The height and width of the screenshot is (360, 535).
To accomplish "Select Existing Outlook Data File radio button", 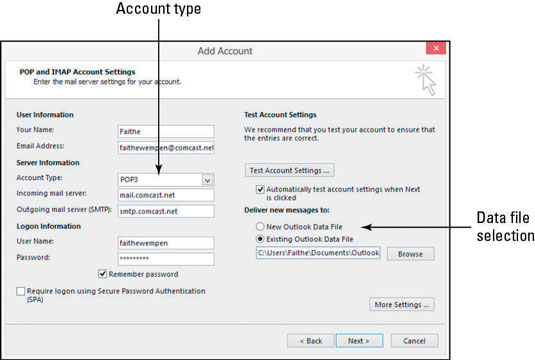I will click(260, 239).
